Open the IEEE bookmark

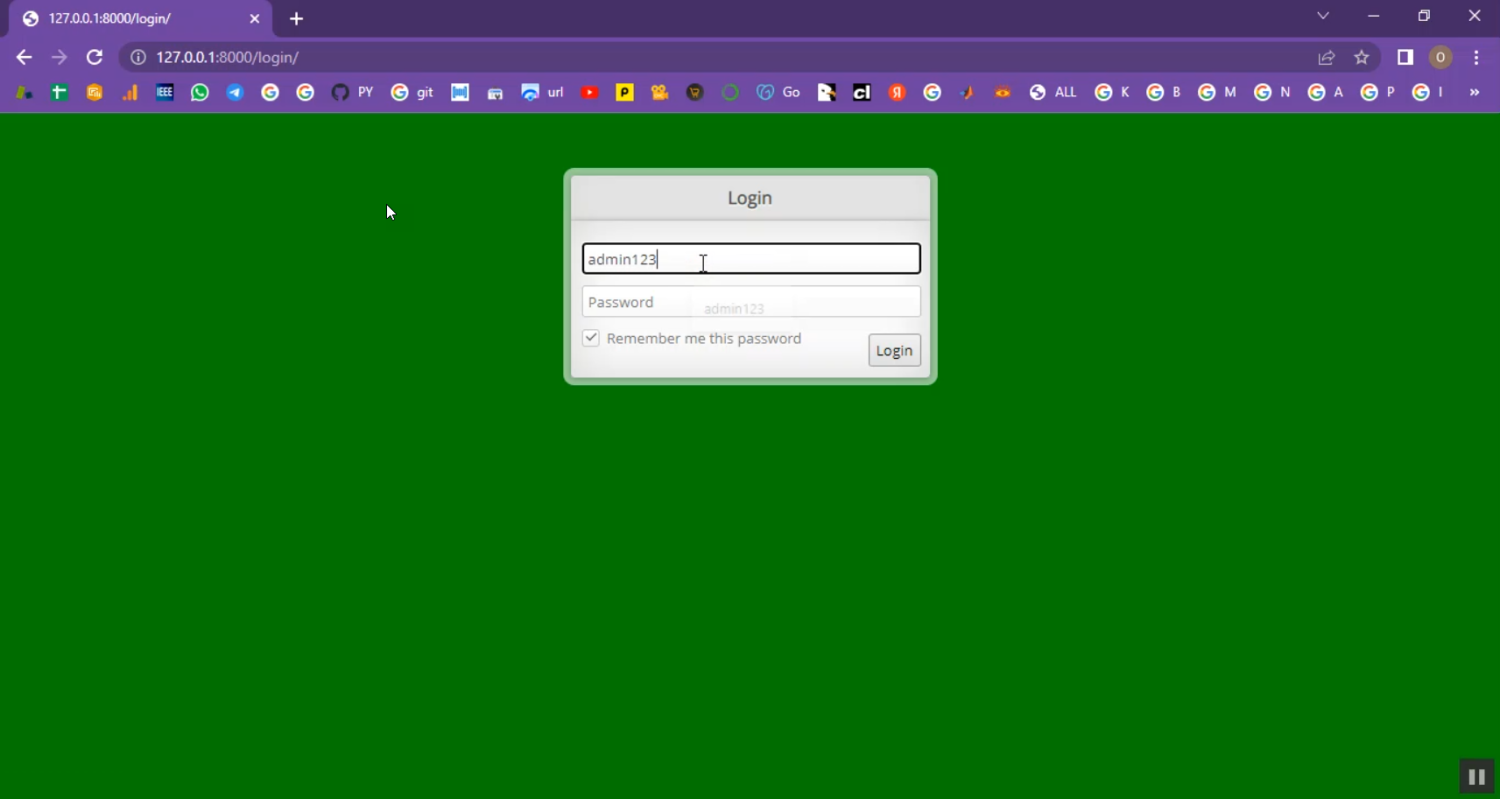pos(165,92)
